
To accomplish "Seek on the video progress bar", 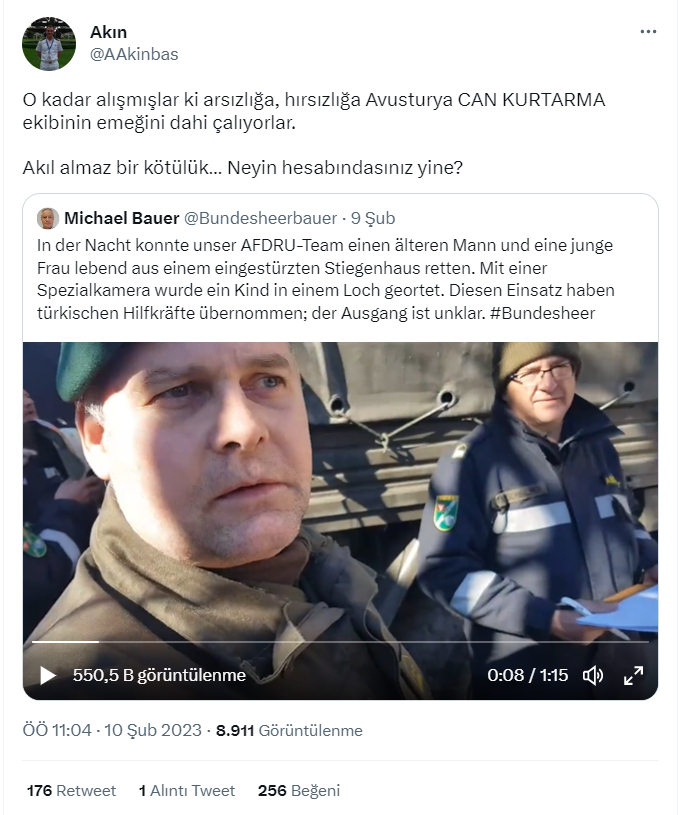I will point(340,642).
